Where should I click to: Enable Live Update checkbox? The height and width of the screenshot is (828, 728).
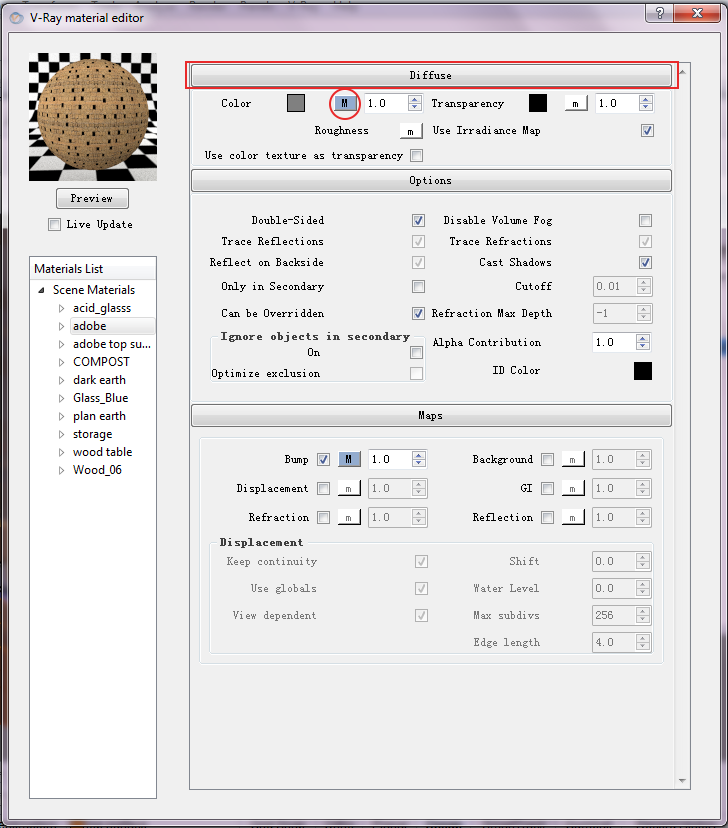(x=54, y=224)
